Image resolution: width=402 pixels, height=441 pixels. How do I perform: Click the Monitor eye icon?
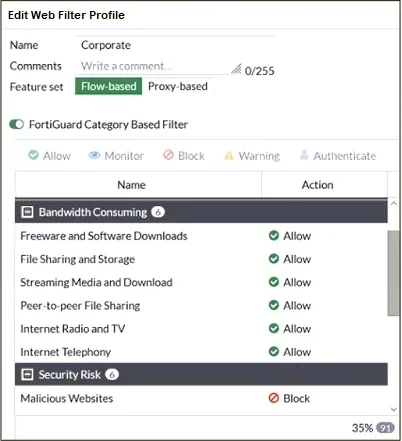point(94,155)
